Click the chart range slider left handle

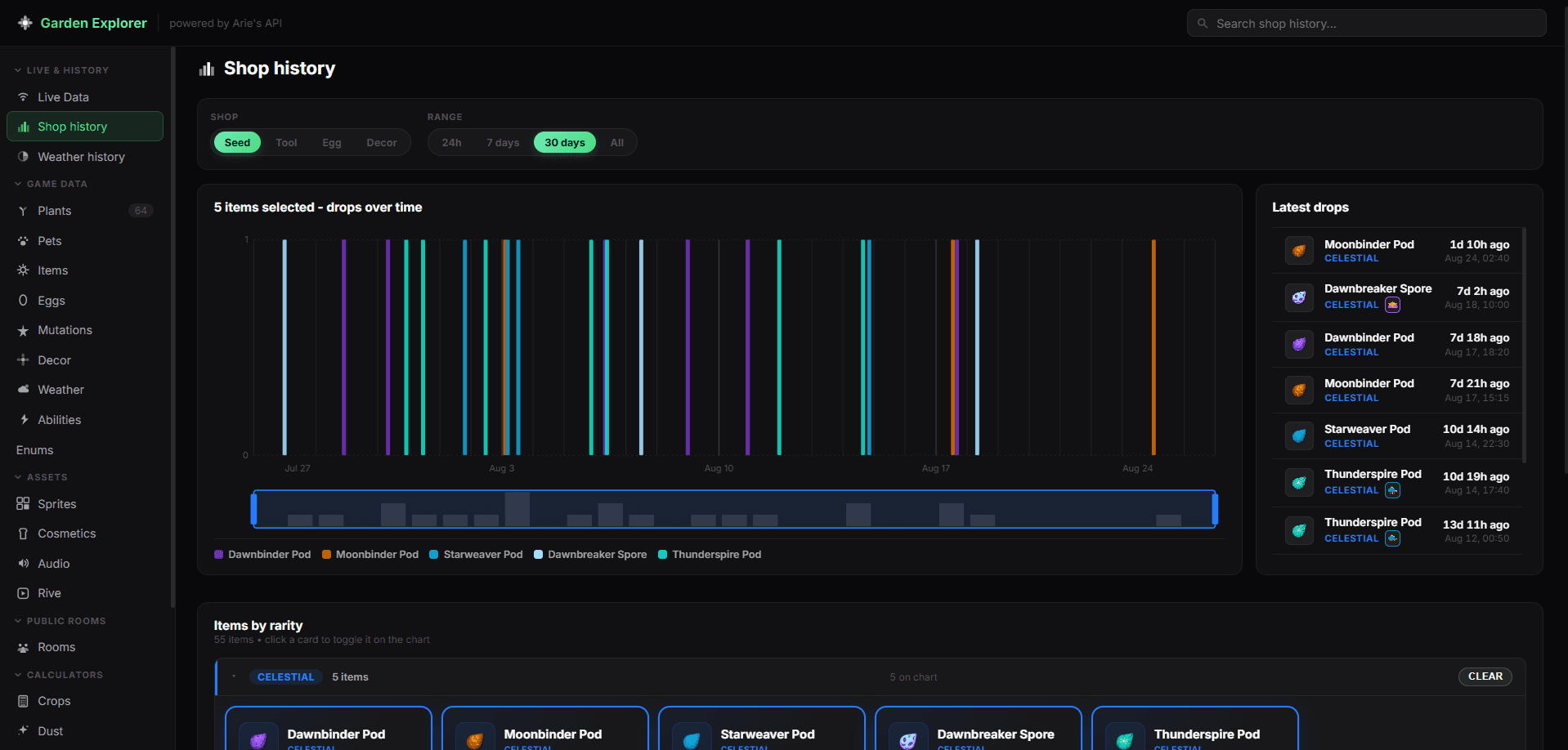pos(254,509)
